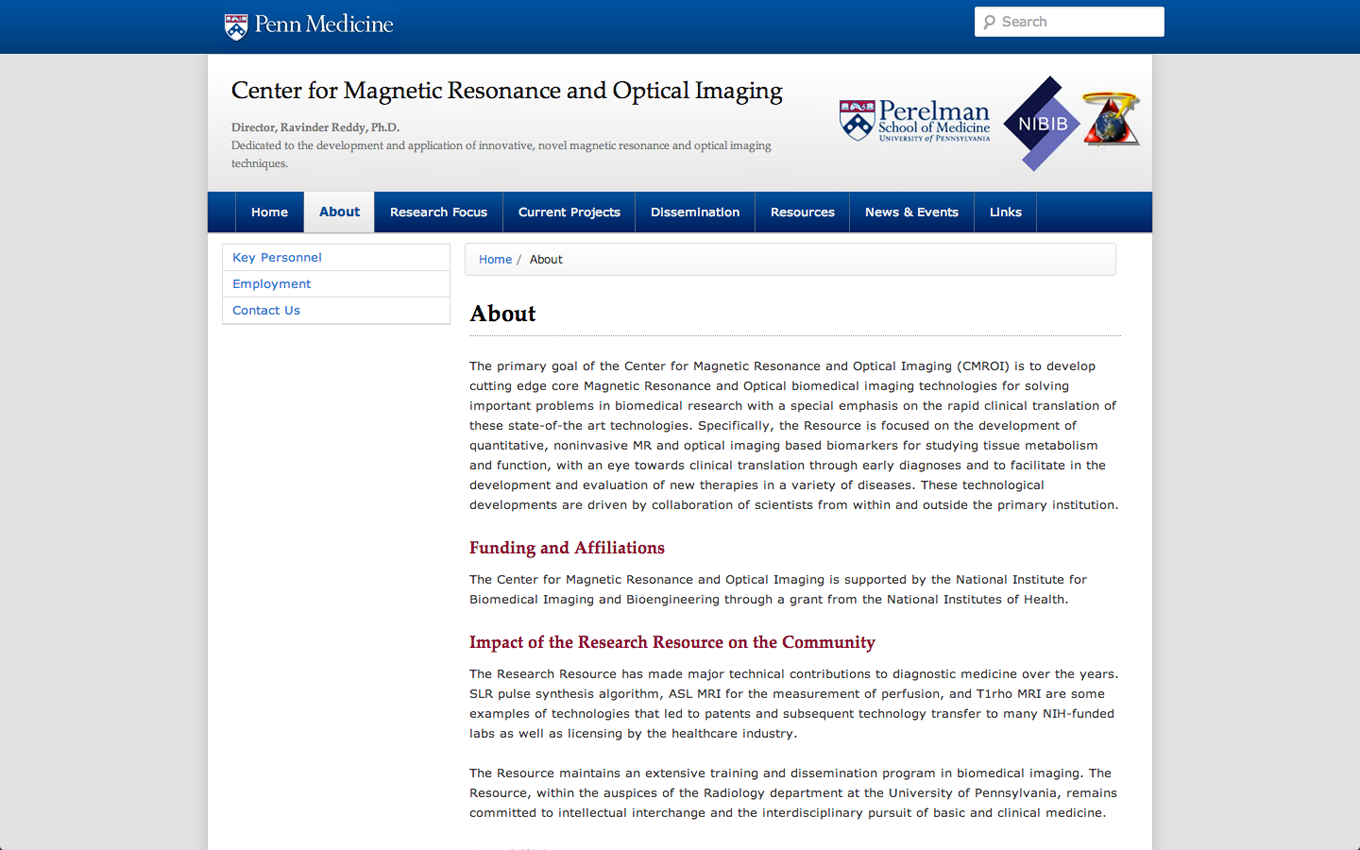This screenshot has width=1360, height=850.
Task: Go to the Research Focus tab
Action: coord(438,212)
